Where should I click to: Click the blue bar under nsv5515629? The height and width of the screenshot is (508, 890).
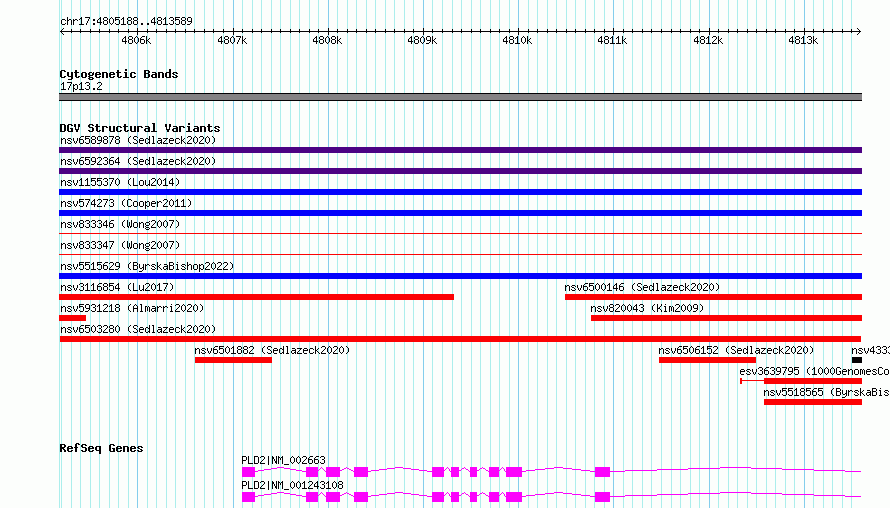tap(460, 276)
